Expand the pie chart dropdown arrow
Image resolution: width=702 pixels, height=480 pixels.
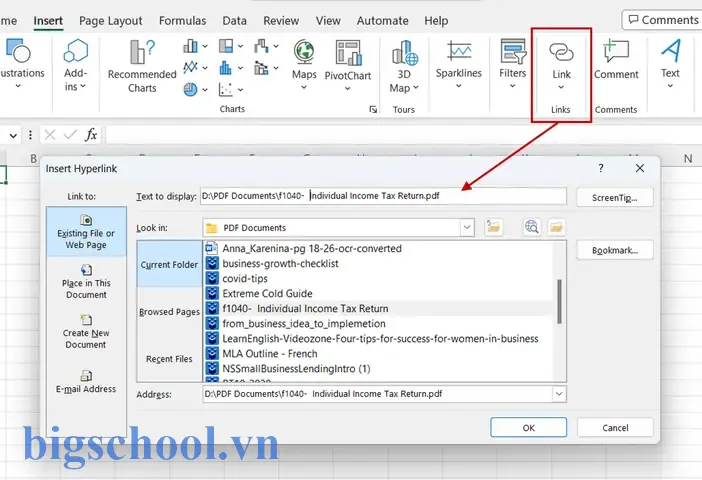205,90
